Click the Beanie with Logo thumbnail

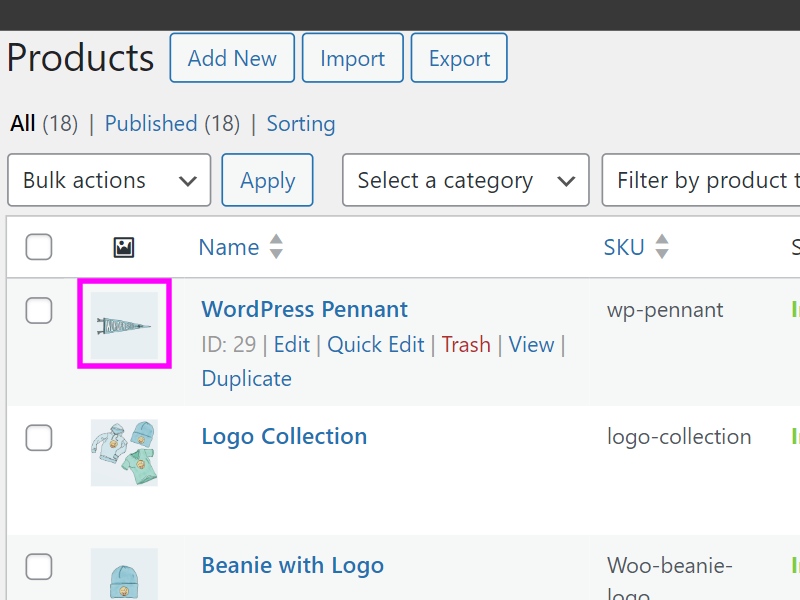pos(124,574)
